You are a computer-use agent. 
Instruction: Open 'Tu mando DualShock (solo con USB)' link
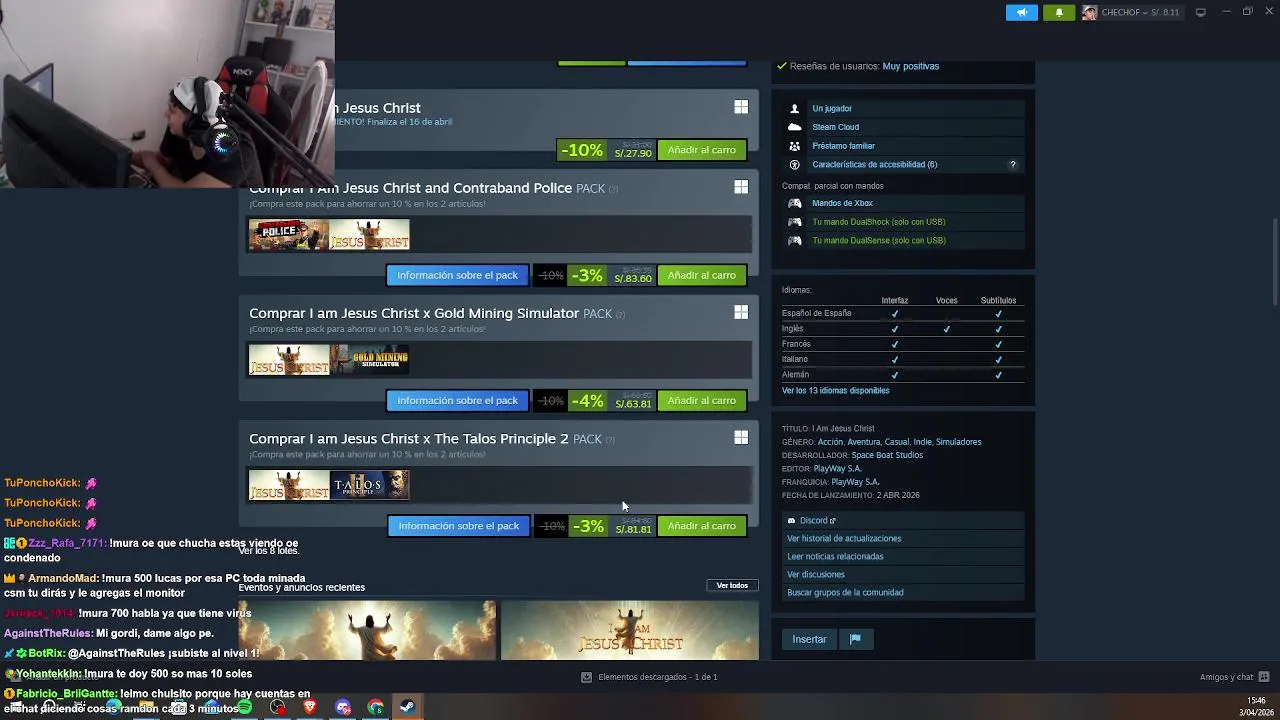click(x=878, y=222)
